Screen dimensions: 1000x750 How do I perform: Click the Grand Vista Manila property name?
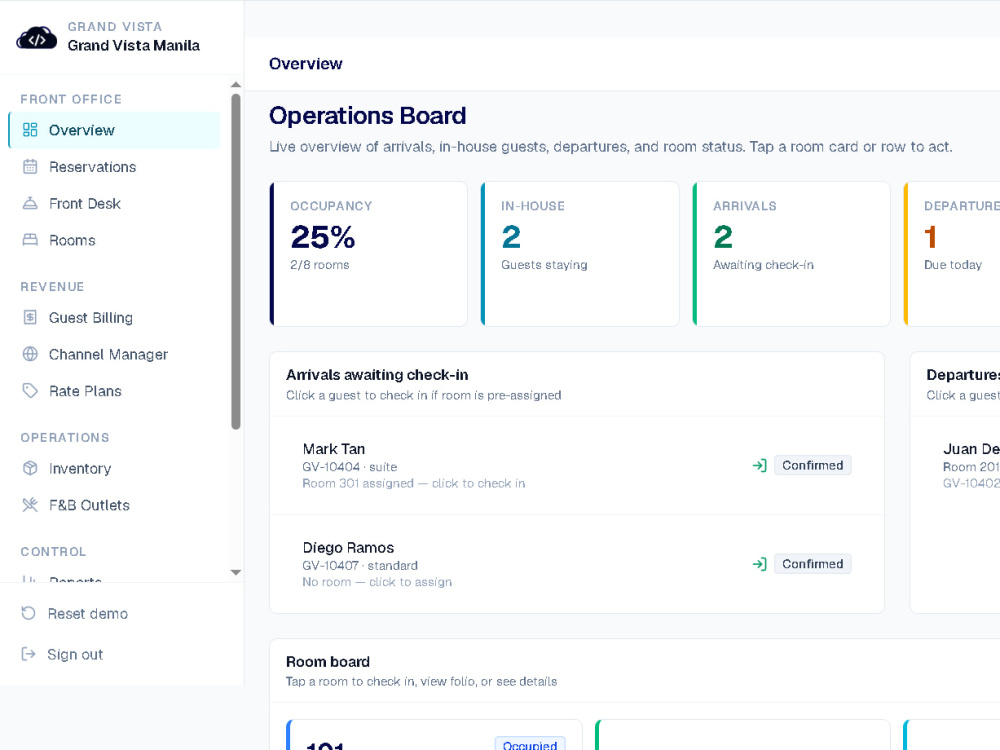(x=133, y=45)
